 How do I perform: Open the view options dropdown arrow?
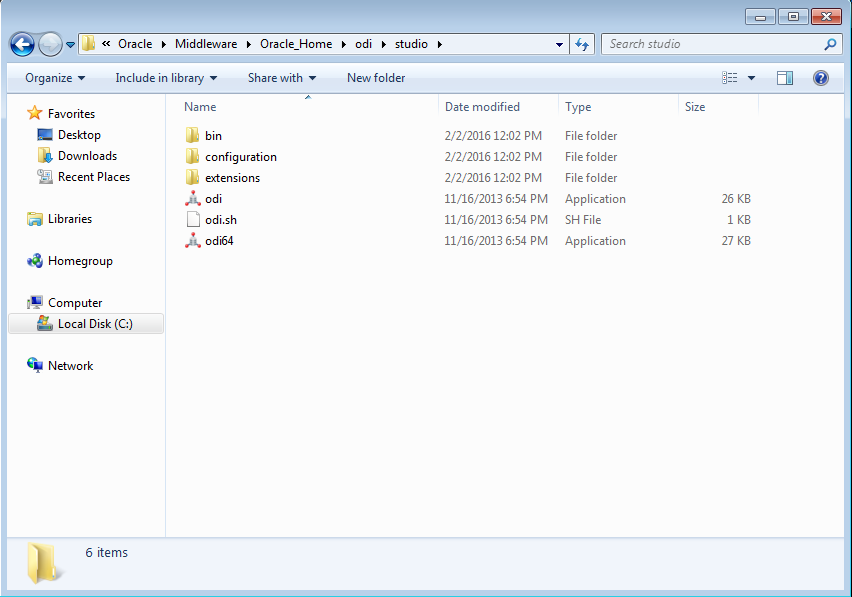click(751, 78)
